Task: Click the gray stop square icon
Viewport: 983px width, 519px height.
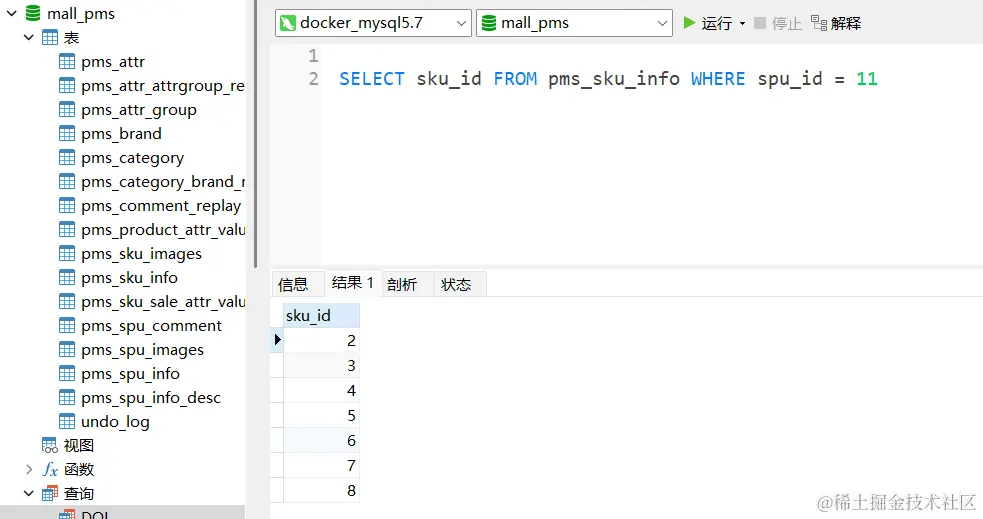Action: click(x=760, y=23)
